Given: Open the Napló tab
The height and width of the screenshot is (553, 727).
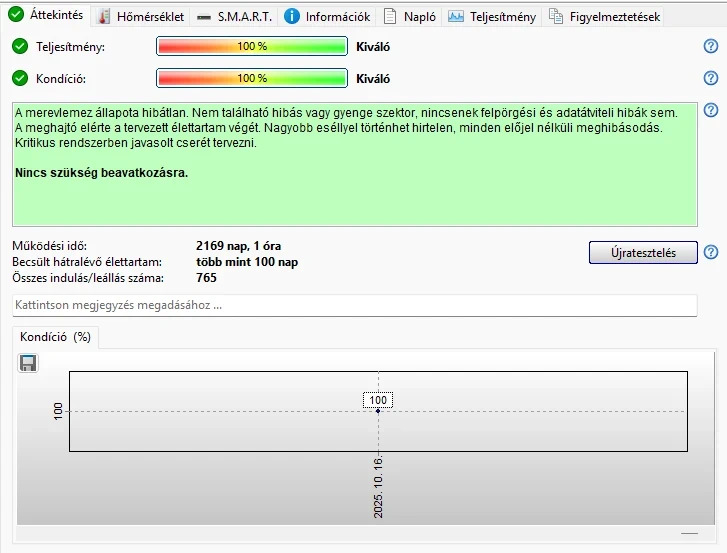Looking at the screenshot, I should (410, 17).
